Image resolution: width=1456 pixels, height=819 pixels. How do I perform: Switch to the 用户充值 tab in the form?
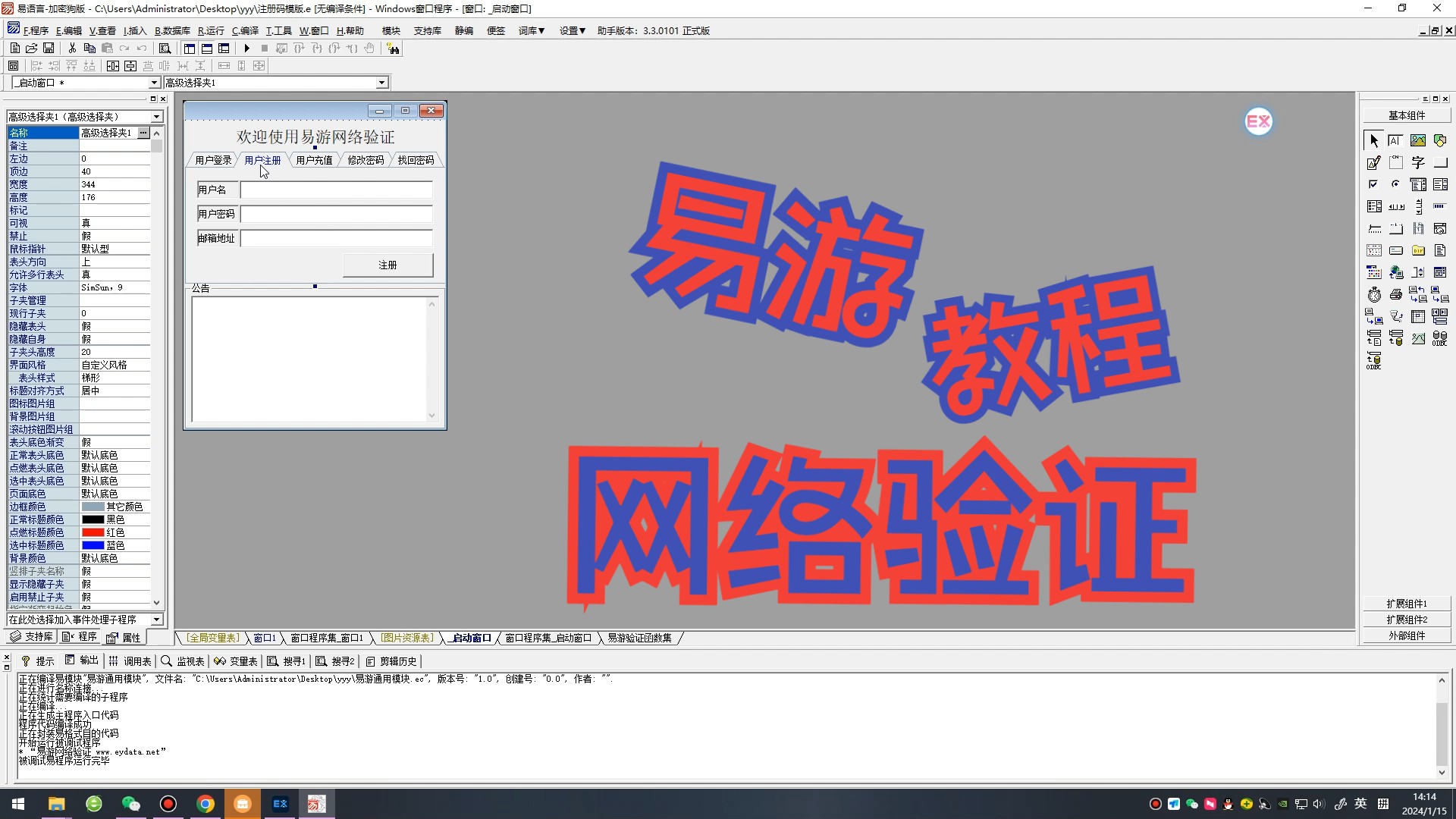314,160
